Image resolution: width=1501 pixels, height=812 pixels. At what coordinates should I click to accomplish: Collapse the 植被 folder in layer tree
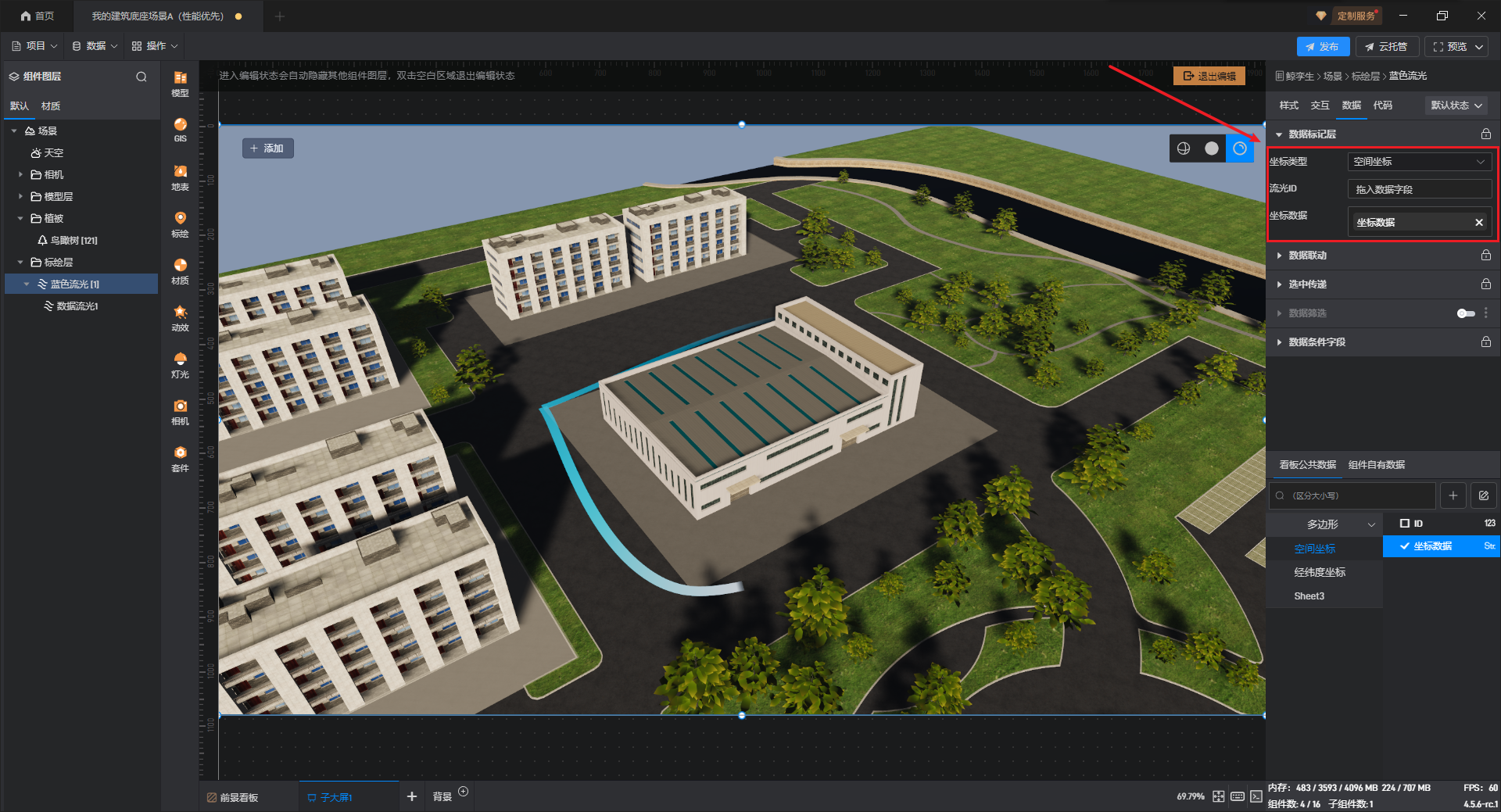pos(20,219)
